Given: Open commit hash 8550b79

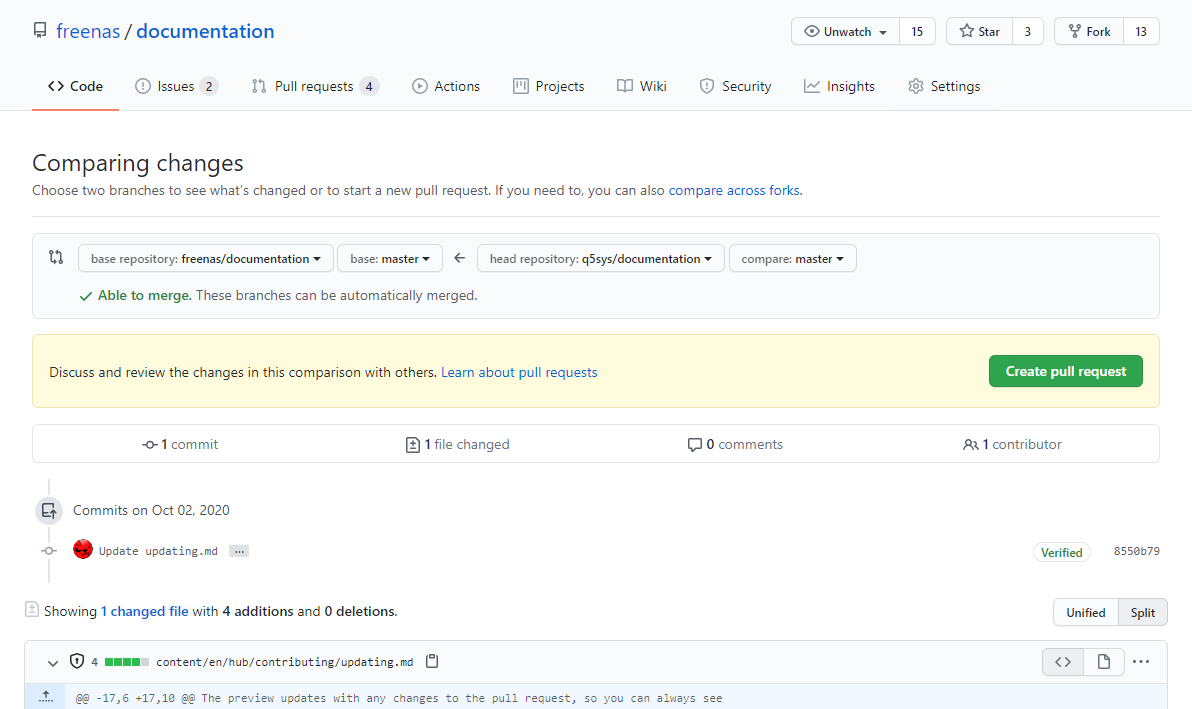Looking at the screenshot, I should point(1136,551).
